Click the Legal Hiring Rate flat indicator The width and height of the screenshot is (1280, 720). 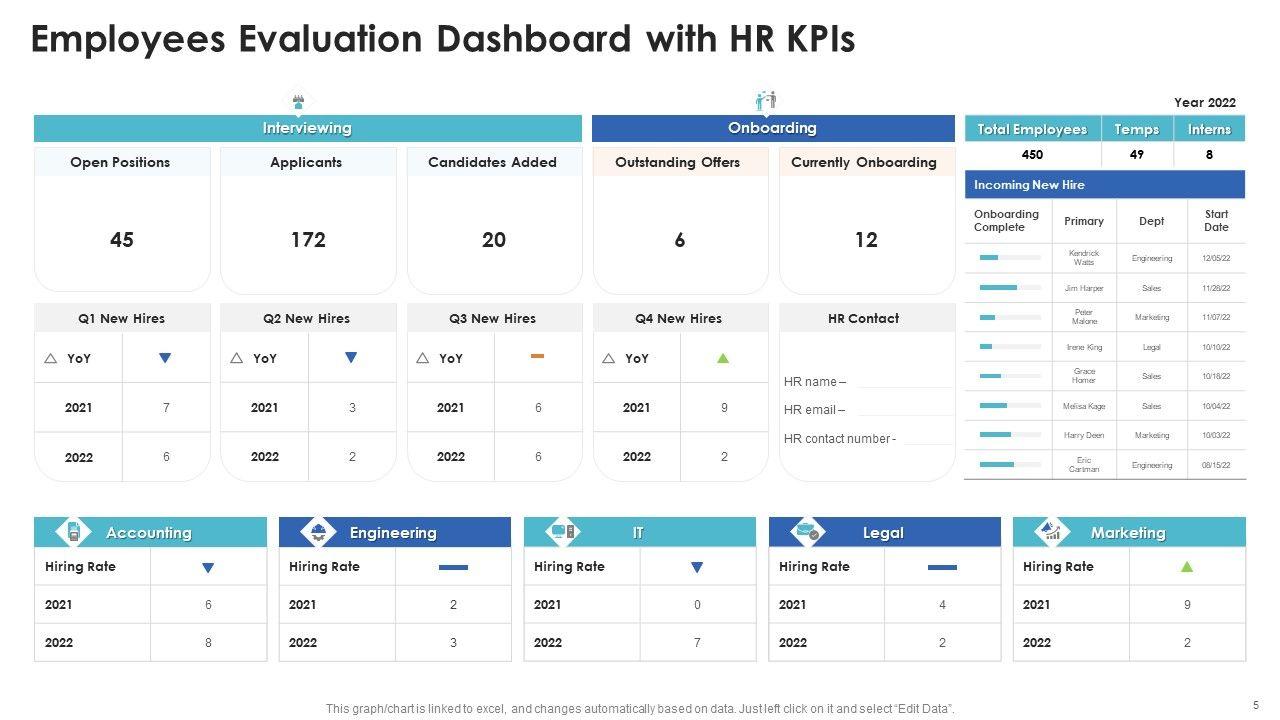coord(942,567)
